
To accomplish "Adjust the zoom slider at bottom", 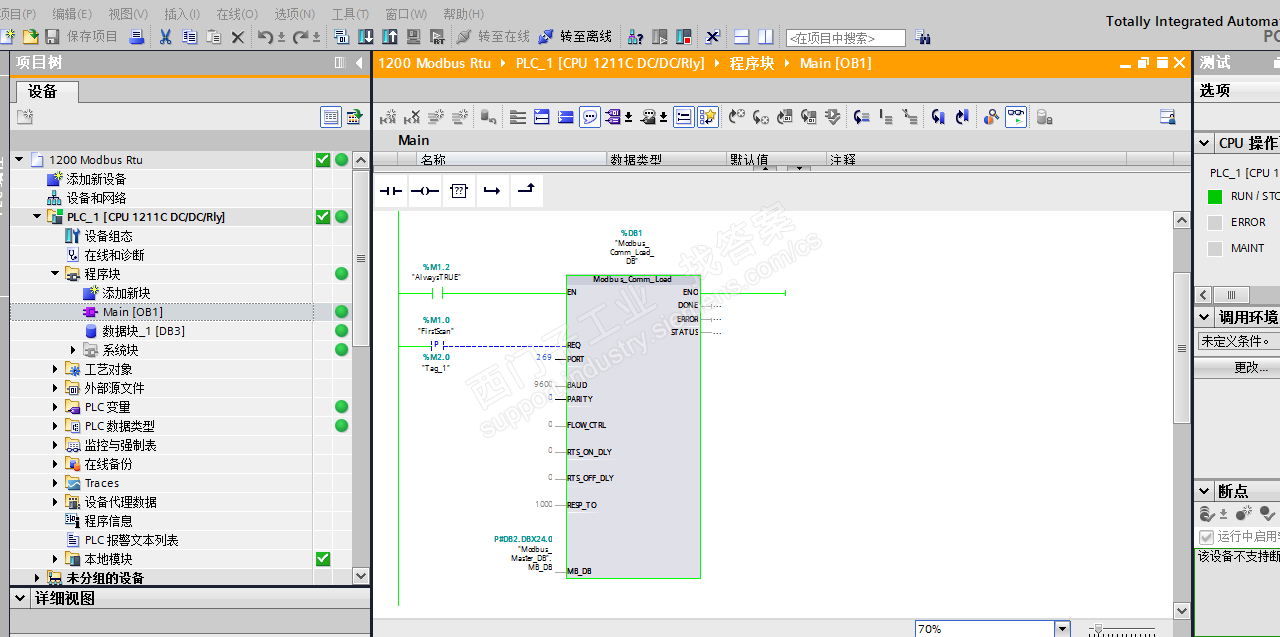I will pos(1098,630).
